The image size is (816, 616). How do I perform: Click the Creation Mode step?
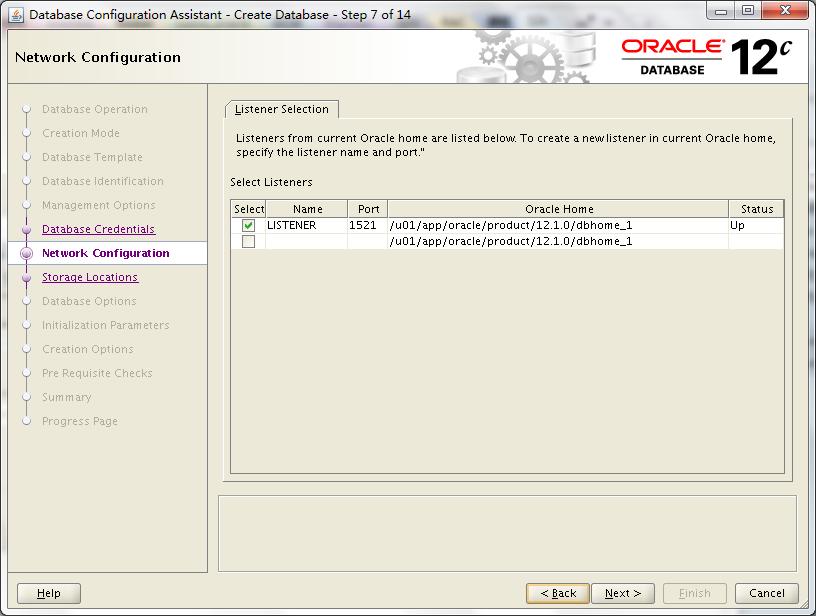pos(81,133)
